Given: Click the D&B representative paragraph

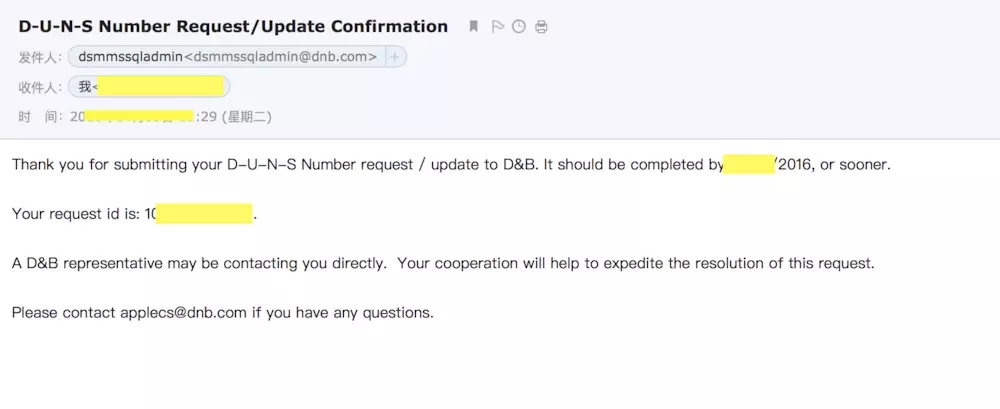Looking at the screenshot, I should tap(440, 264).
